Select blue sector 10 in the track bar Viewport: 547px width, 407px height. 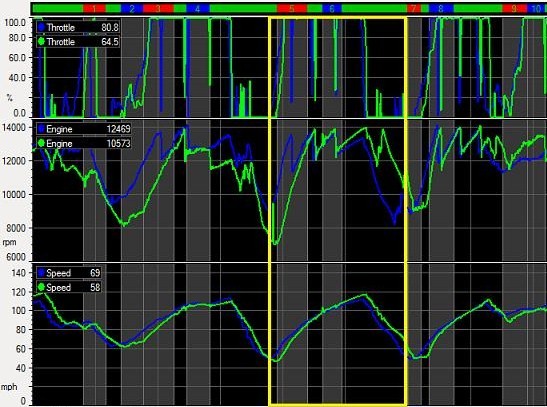[537, 9]
